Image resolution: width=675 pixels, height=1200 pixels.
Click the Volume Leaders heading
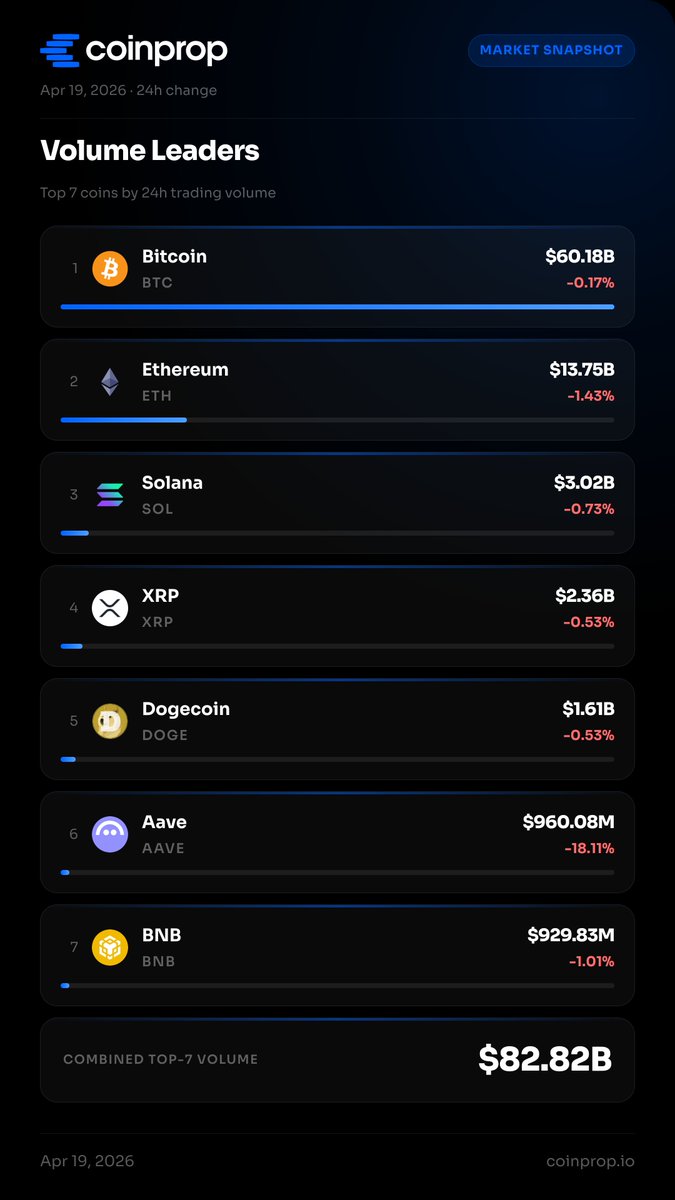(150, 151)
